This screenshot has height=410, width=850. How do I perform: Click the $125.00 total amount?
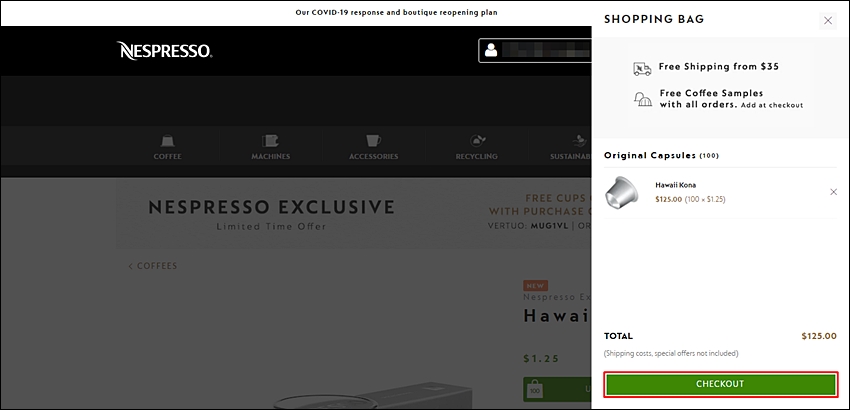(819, 336)
